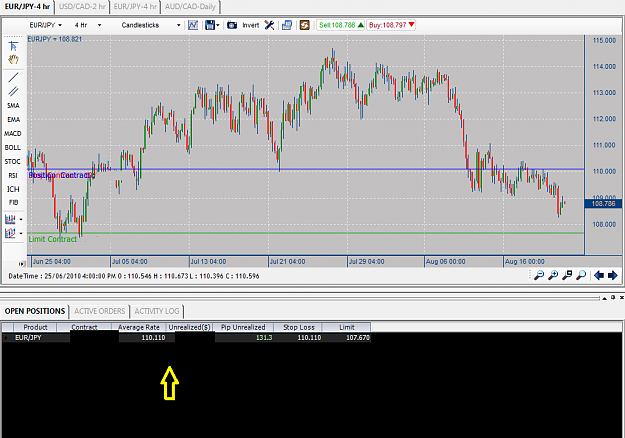Click the pip unrealized 131.3 value
Viewport: 625px width, 438px height.
pyautogui.click(x=264, y=338)
